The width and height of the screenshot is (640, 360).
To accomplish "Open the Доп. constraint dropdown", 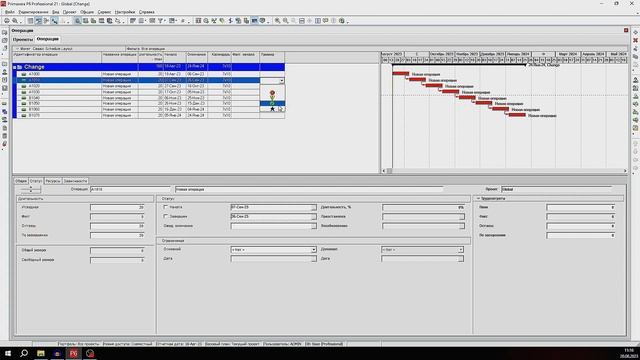I will coord(460,249).
